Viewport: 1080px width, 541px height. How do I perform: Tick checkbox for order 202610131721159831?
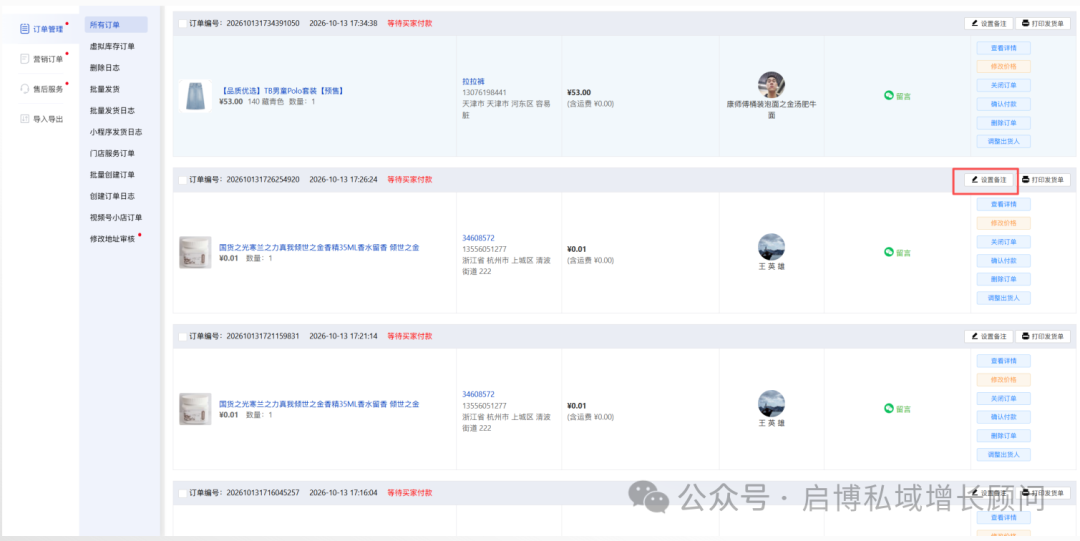point(183,336)
